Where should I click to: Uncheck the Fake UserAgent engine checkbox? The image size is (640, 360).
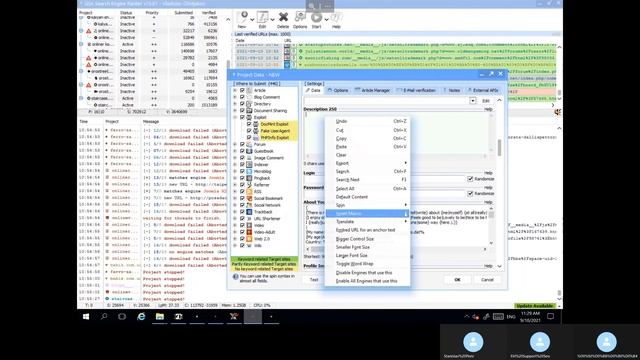[249, 131]
